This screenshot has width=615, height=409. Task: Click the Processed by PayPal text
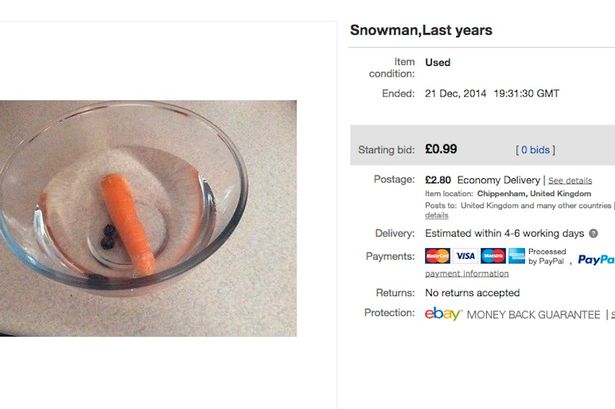click(x=547, y=256)
